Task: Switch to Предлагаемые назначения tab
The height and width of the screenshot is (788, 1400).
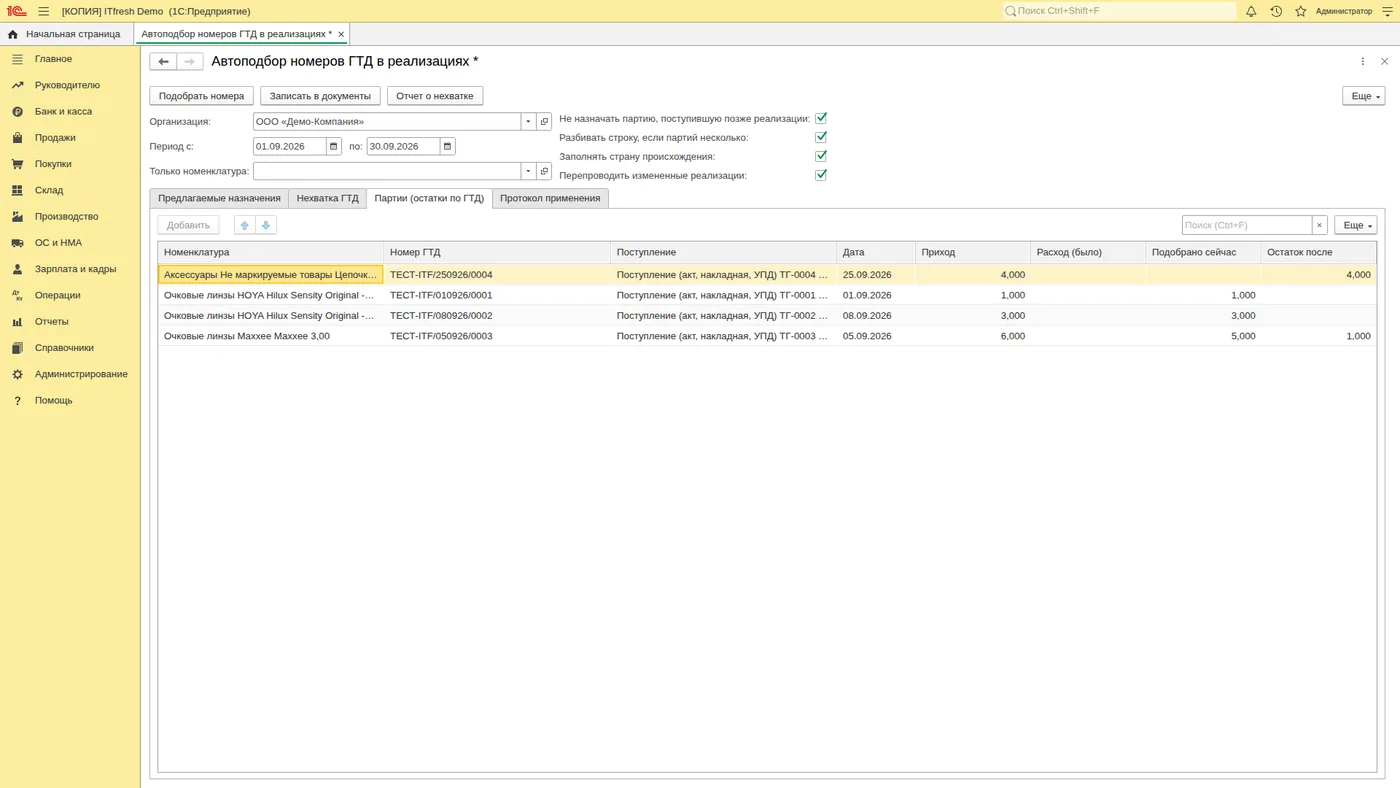Action: [x=219, y=198]
